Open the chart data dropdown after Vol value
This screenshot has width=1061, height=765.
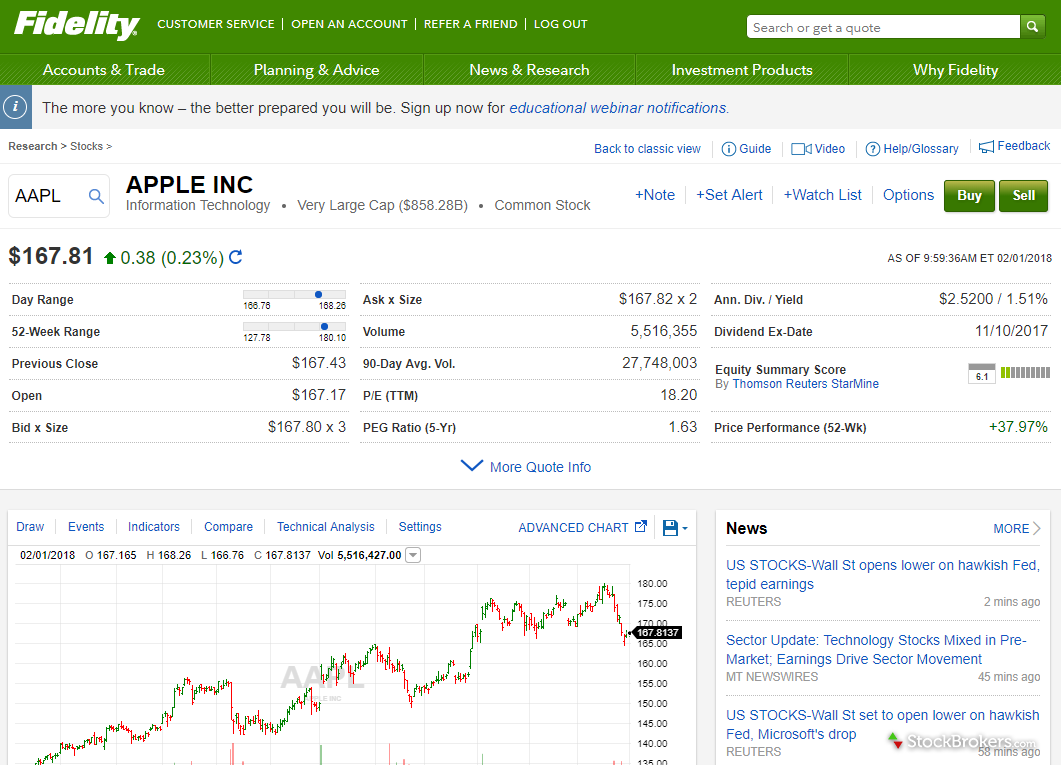coord(413,555)
